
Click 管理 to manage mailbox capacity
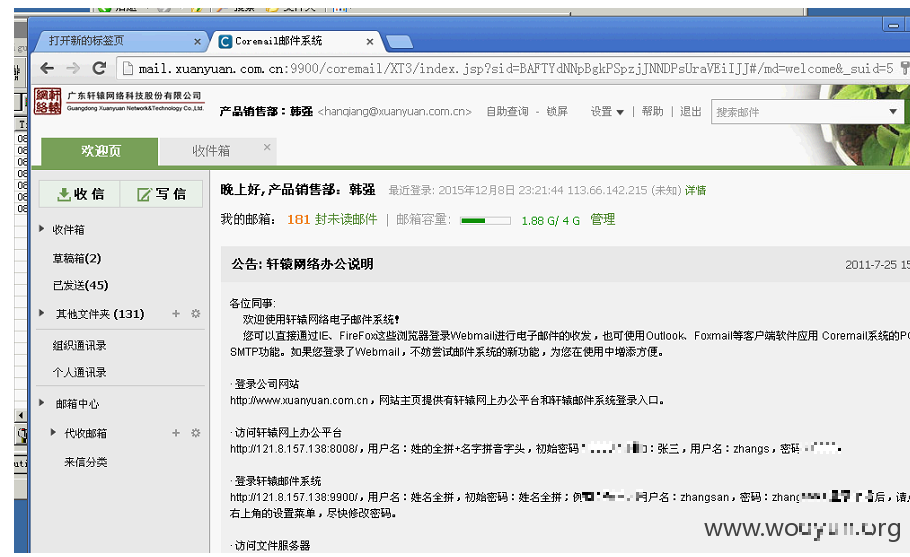click(602, 220)
